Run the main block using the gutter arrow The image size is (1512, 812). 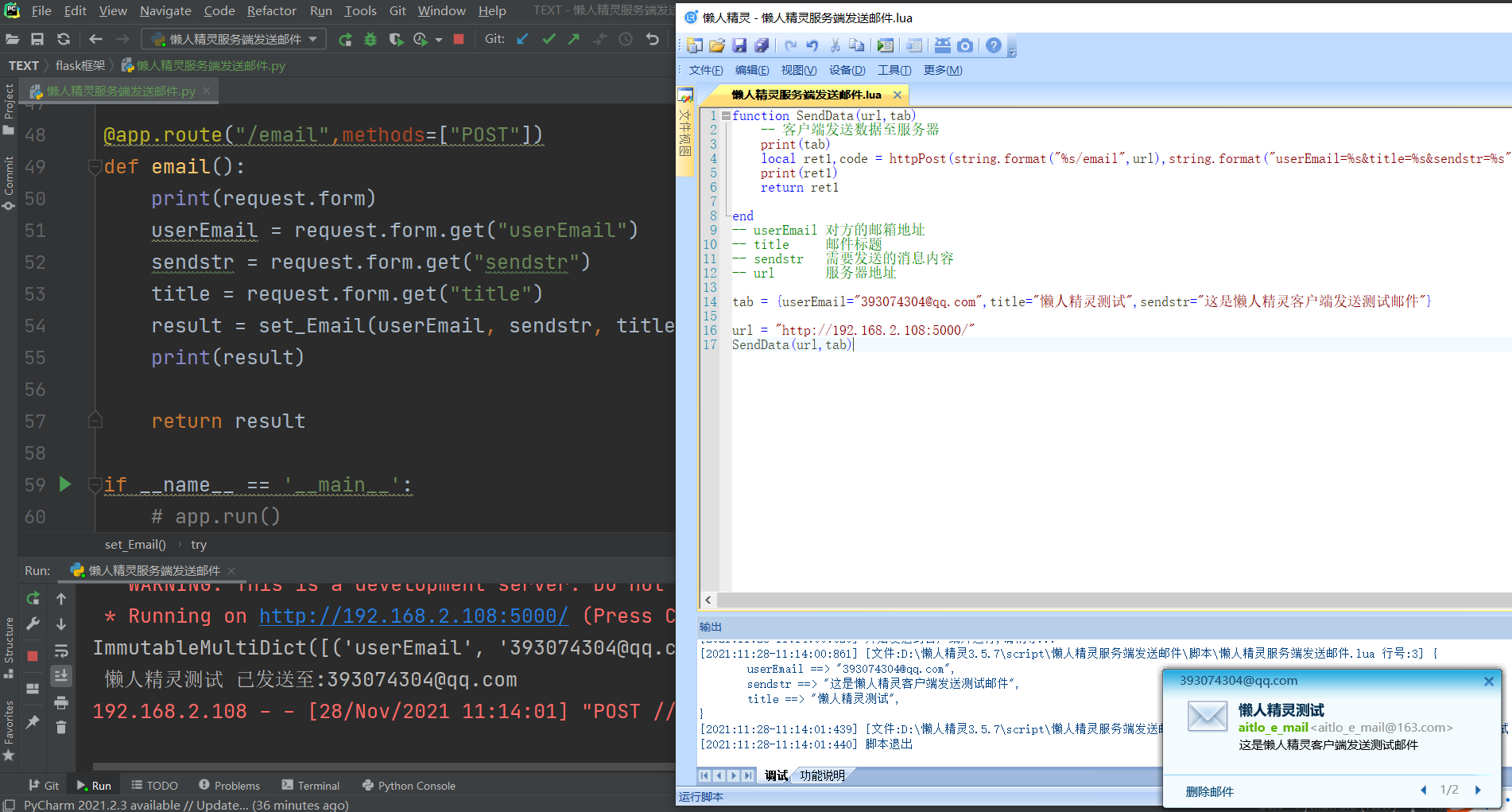(x=65, y=484)
